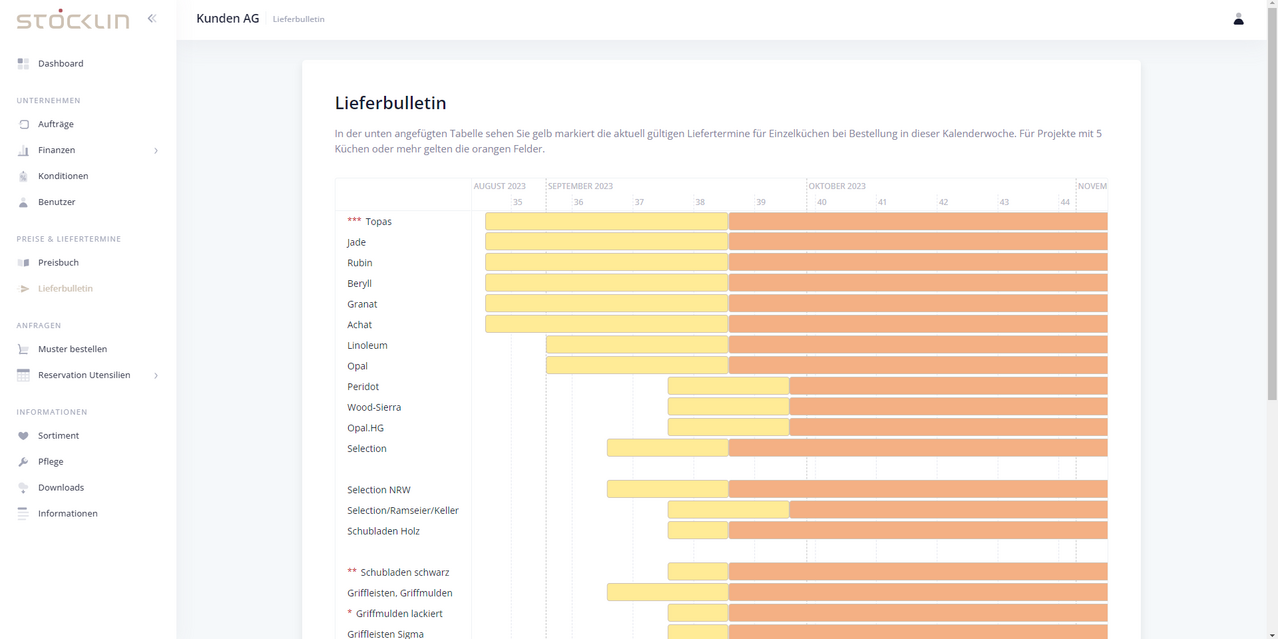The width and height of the screenshot is (1278, 639).
Task: Click Wood-Sierra row label
Action: tap(374, 407)
